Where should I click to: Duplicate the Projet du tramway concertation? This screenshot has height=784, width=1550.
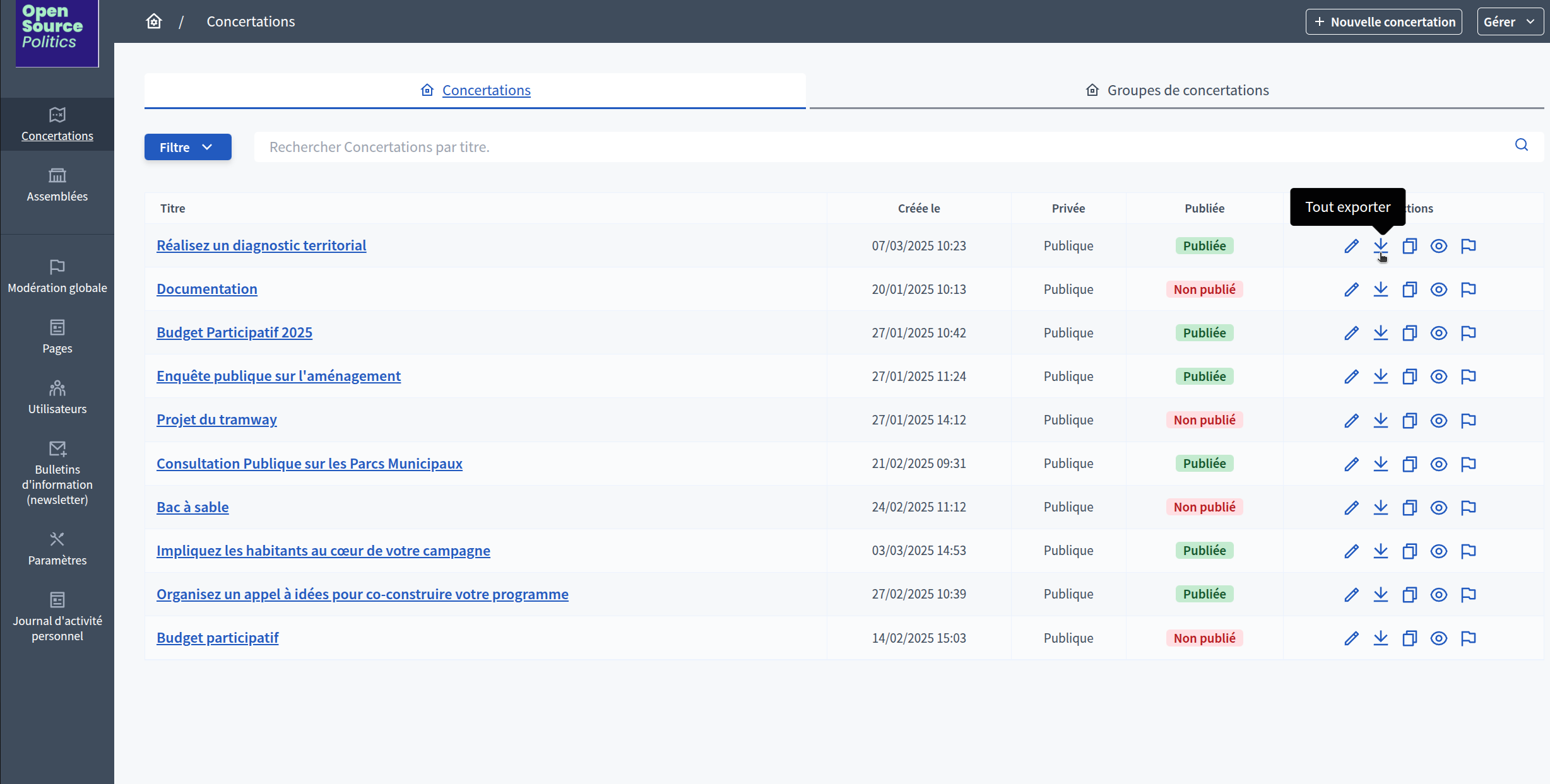[1409, 421]
